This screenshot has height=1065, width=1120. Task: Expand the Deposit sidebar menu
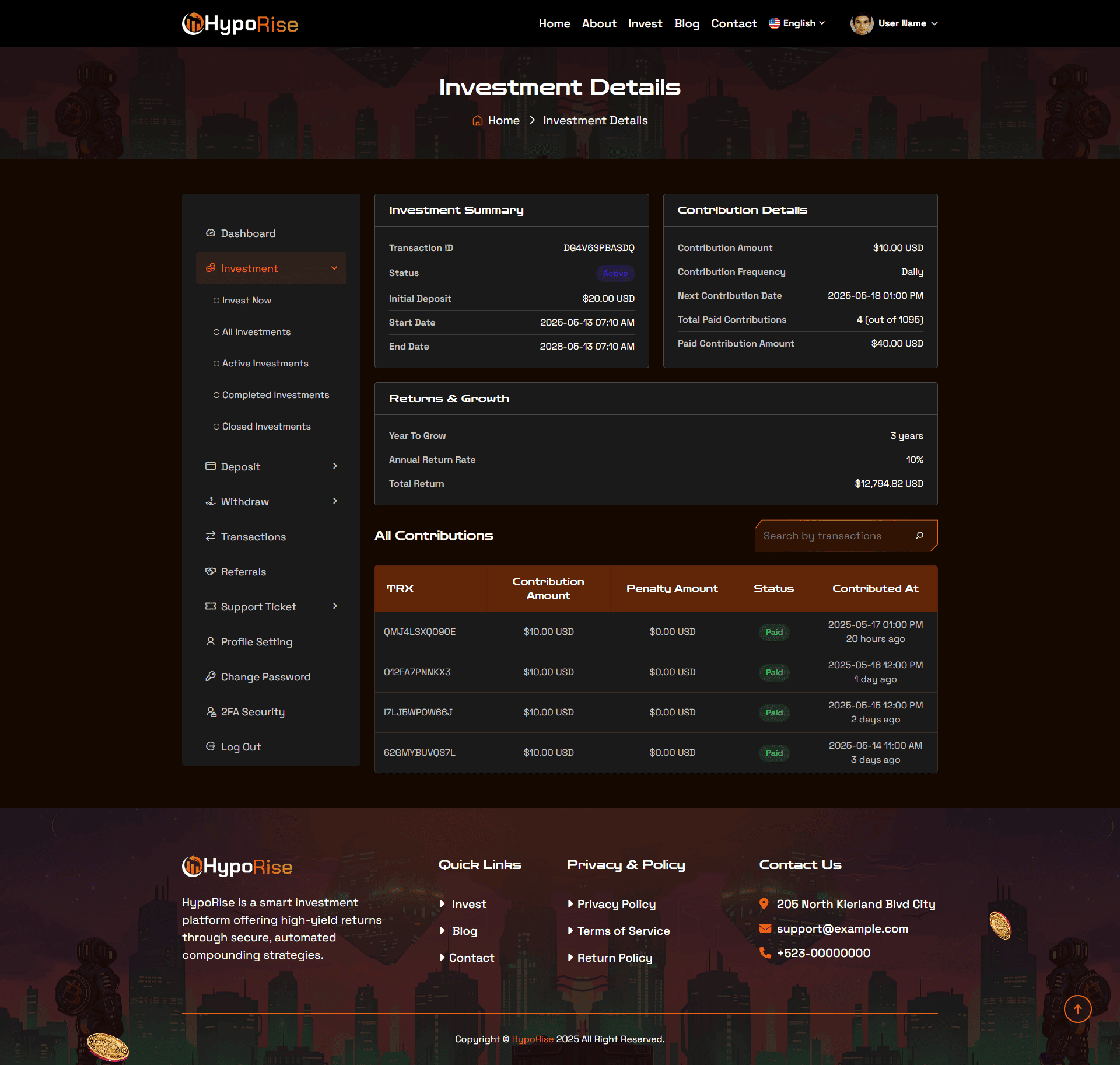[x=271, y=466]
